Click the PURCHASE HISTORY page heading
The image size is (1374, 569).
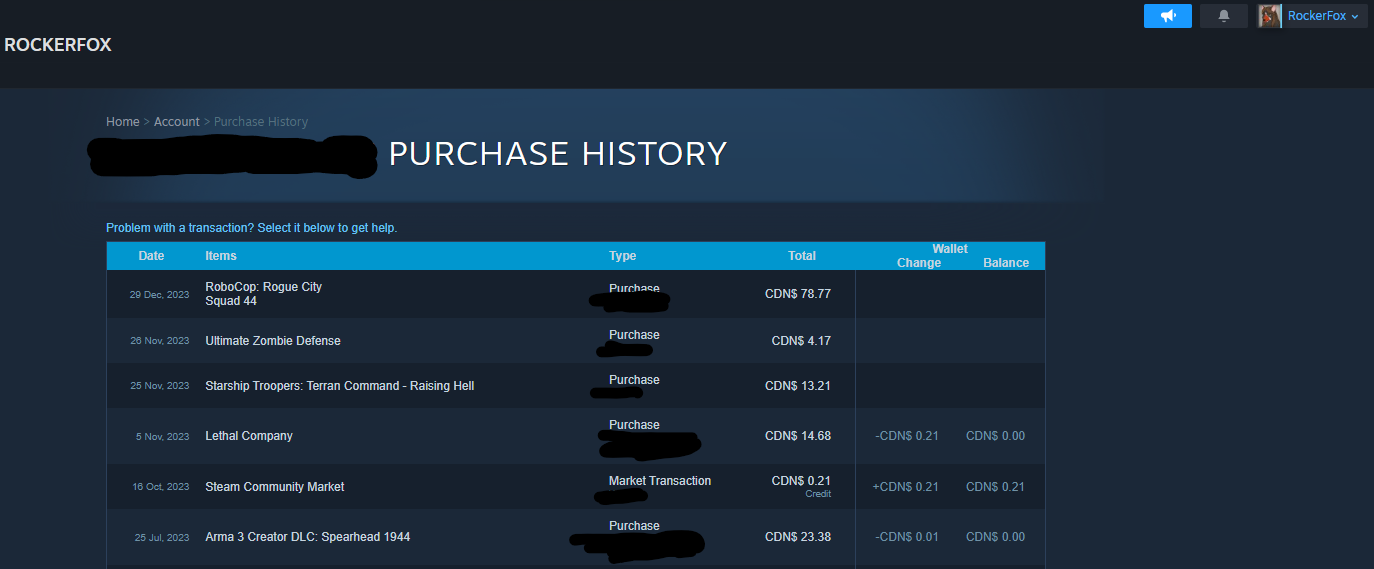[x=557, y=154]
